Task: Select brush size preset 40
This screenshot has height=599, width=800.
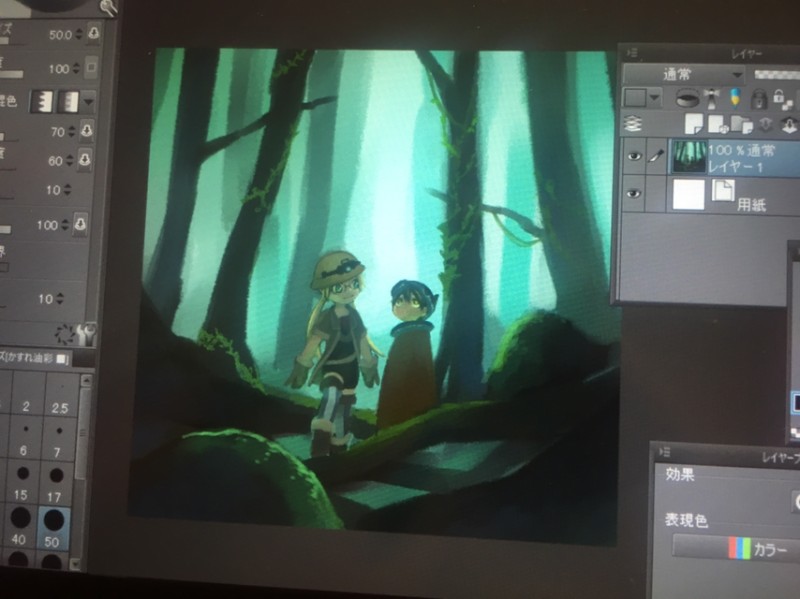Action: pyautogui.click(x=19, y=527)
